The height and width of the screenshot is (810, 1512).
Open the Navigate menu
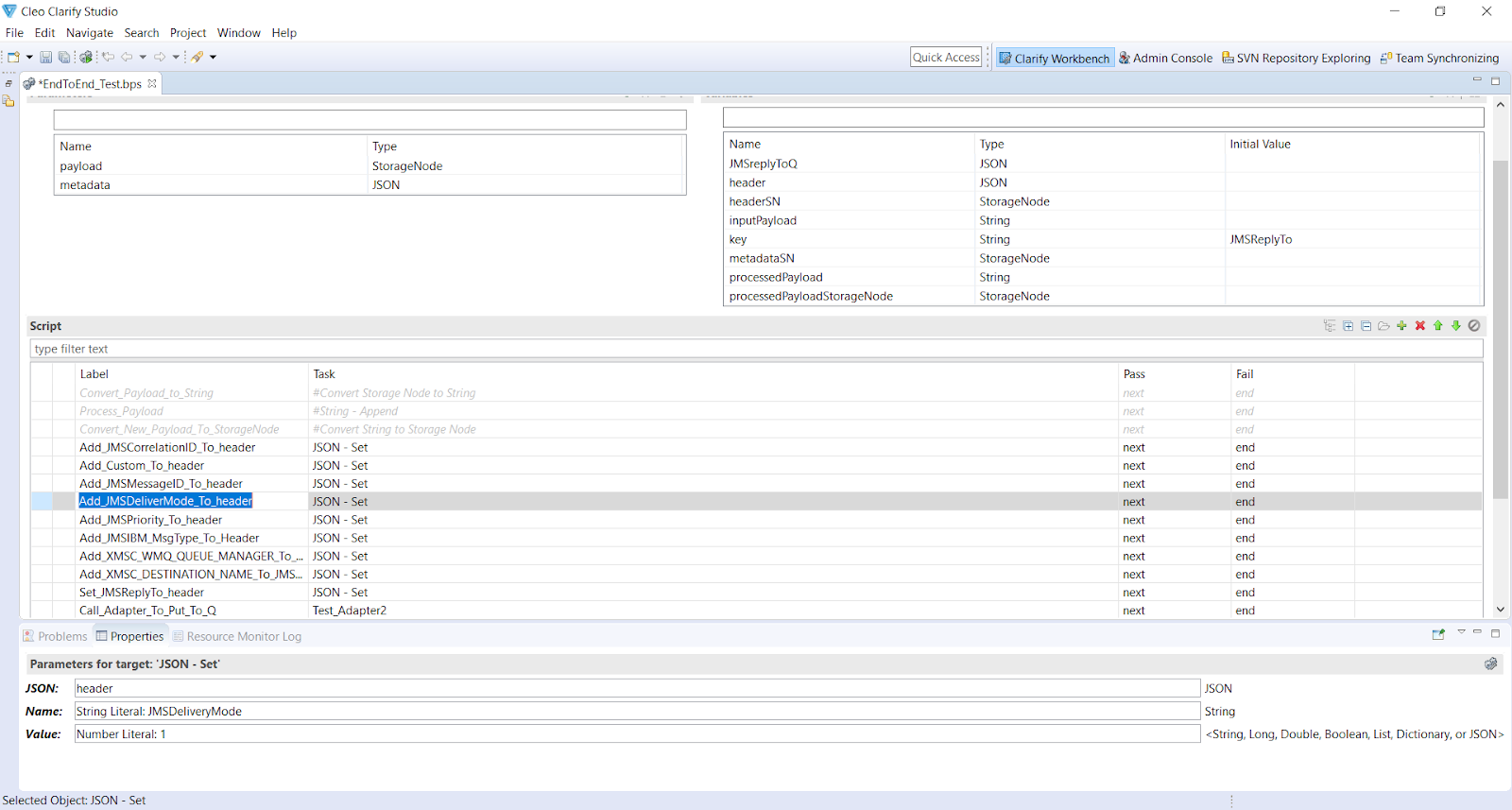(90, 32)
